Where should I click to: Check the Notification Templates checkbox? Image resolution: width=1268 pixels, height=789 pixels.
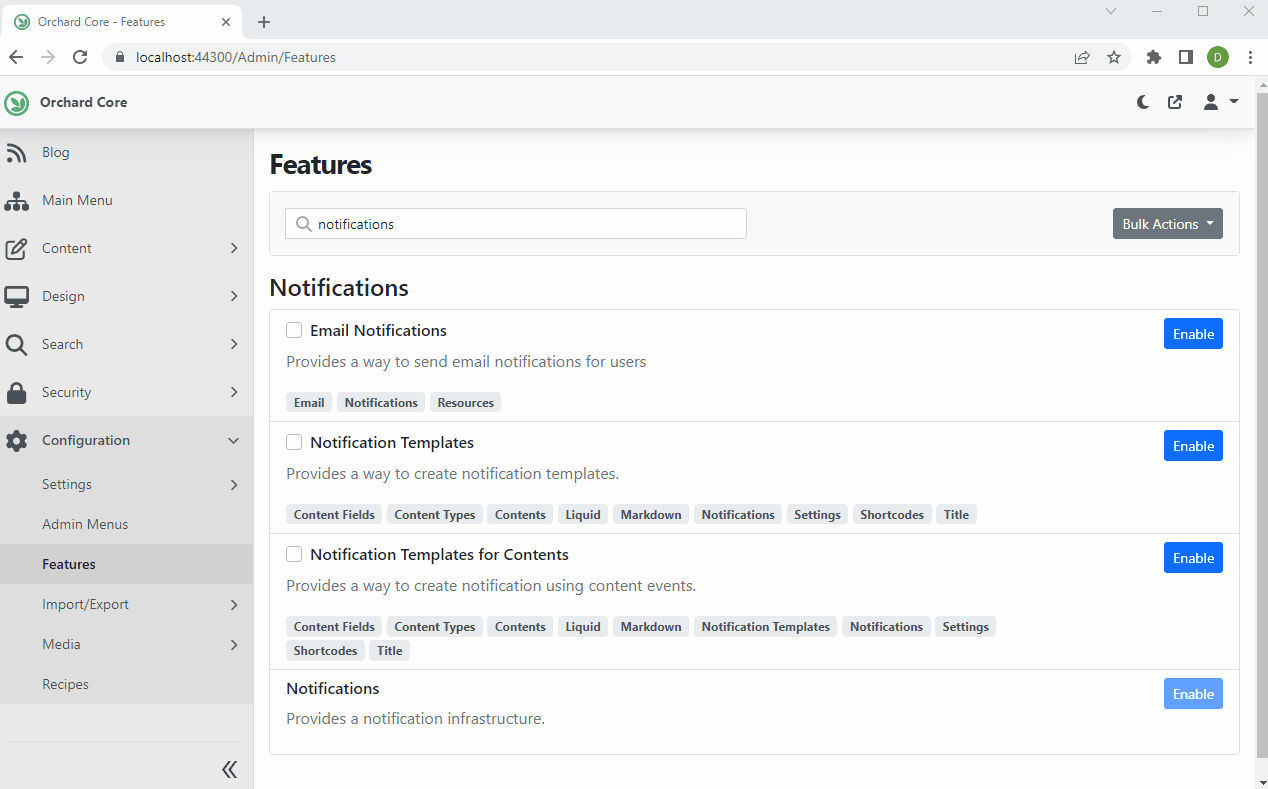click(294, 442)
